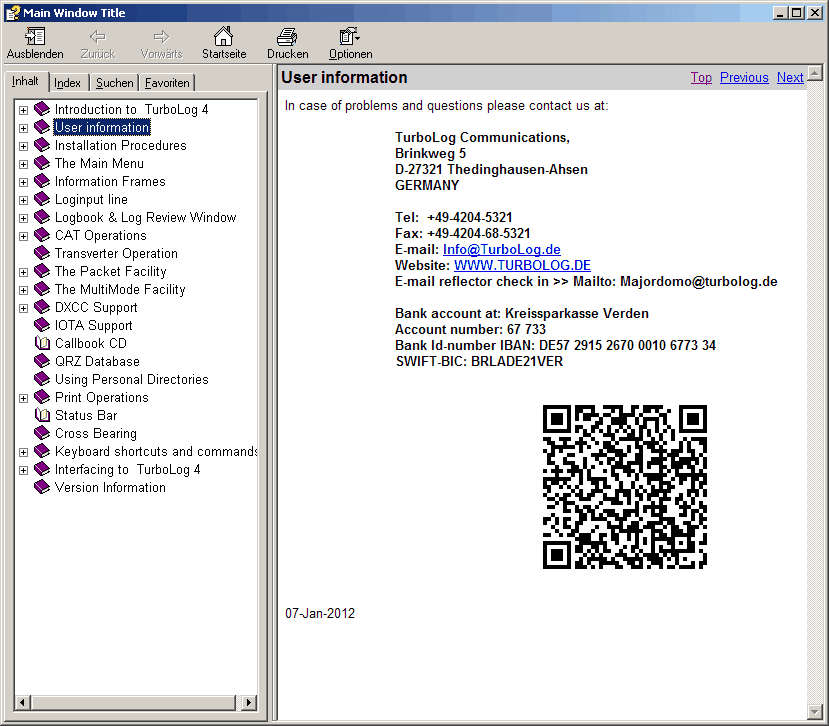The height and width of the screenshot is (726, 829).
Task: Open The MultiMode Facility topic
Action: (x=120, y=289)
